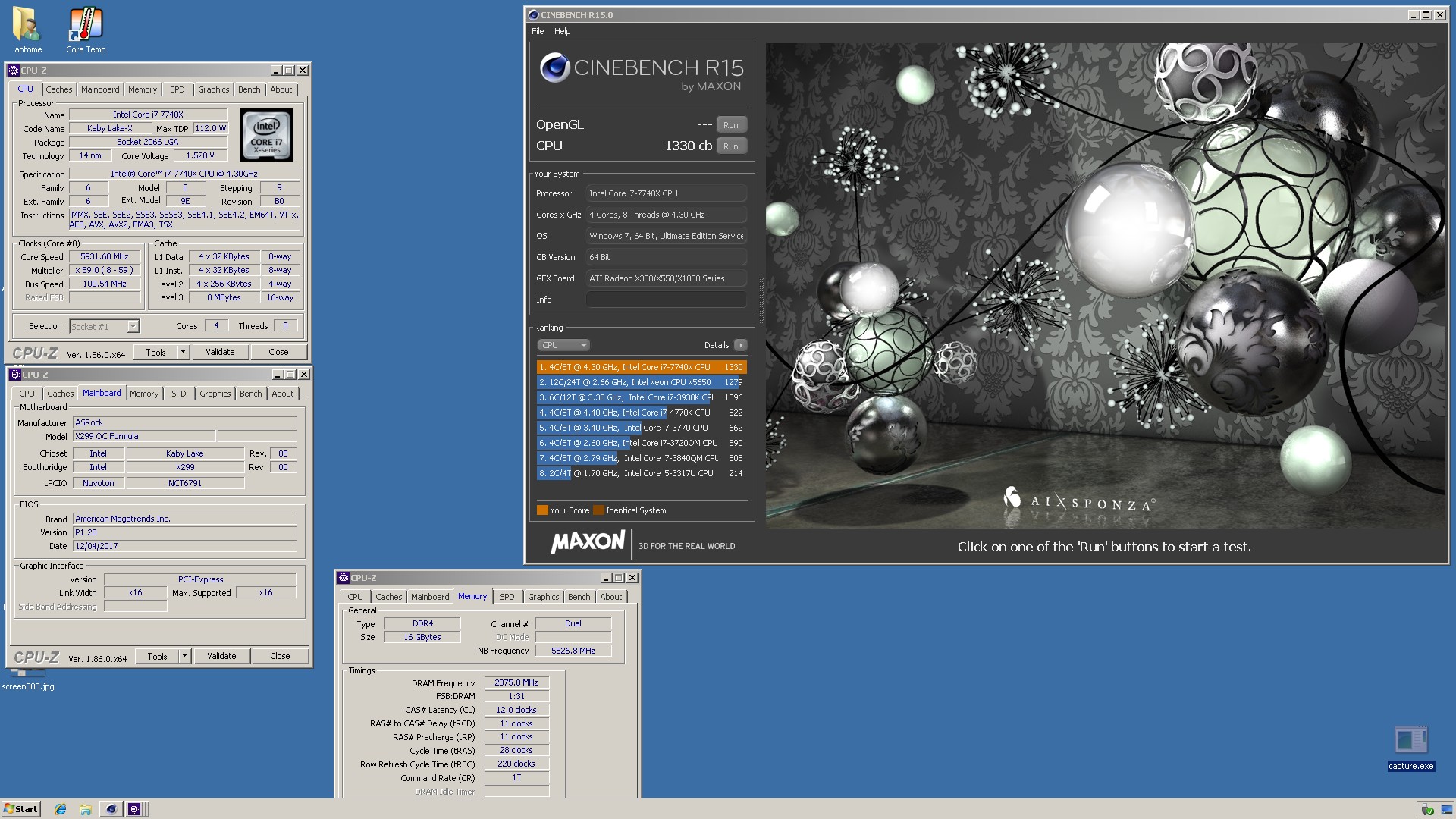The height and width of the screenshot is (819, 1456).
Task: Click the Identical System legend swatch
Action: click(x=598, y=510)
